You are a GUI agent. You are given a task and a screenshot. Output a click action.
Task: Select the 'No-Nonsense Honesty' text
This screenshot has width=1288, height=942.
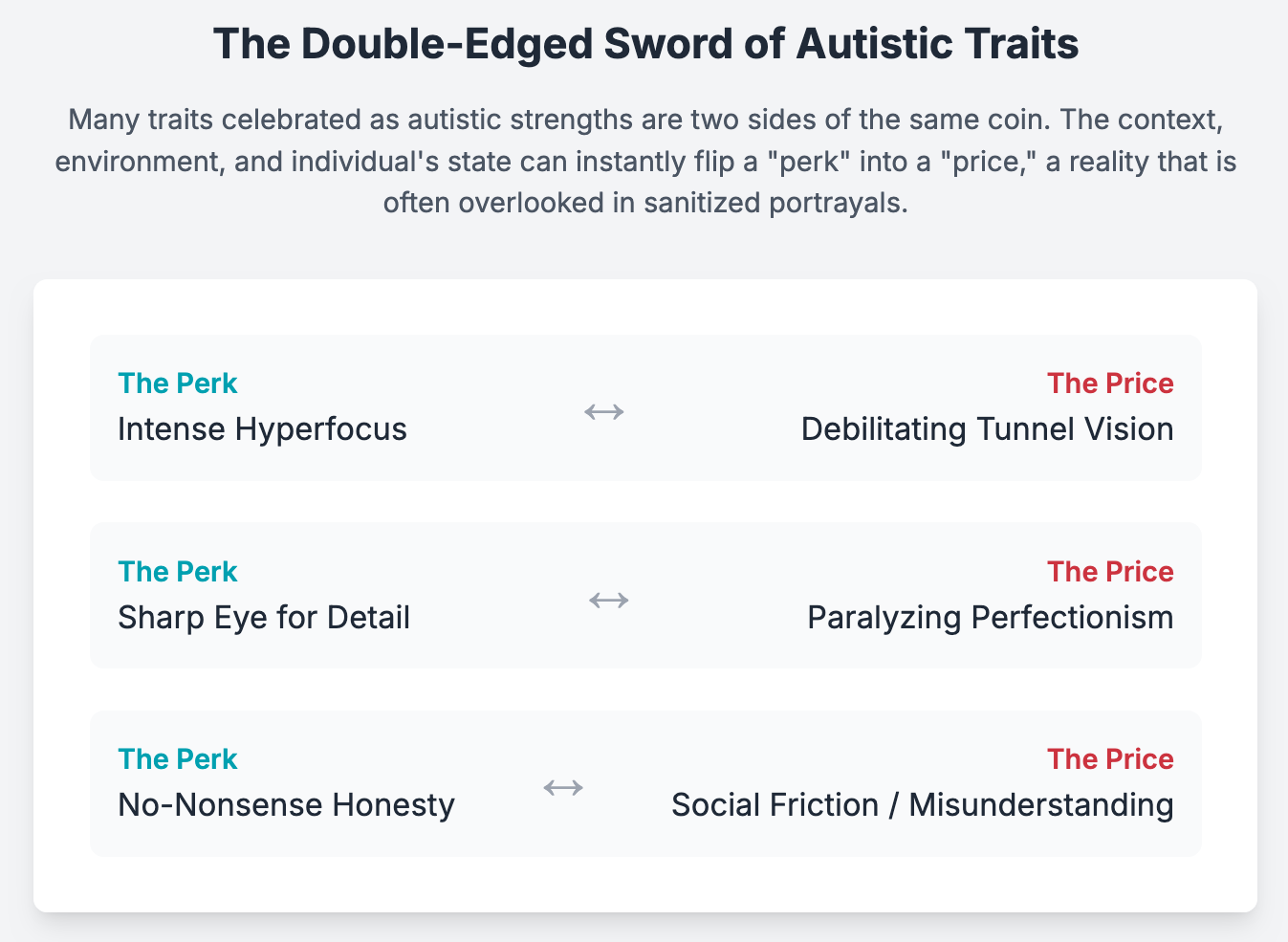point(286,804)
